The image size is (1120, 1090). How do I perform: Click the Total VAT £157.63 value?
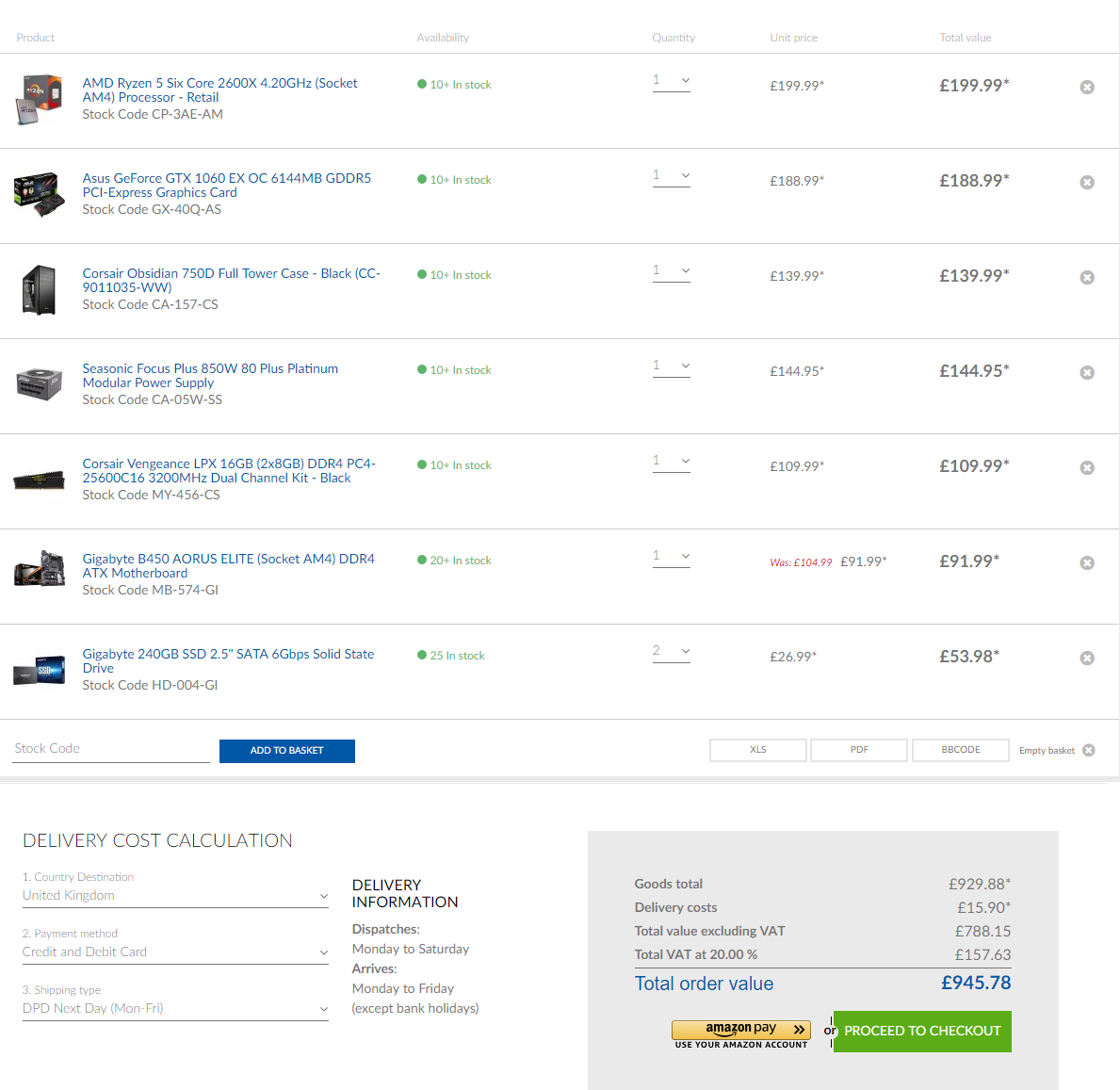click(982, 955)
